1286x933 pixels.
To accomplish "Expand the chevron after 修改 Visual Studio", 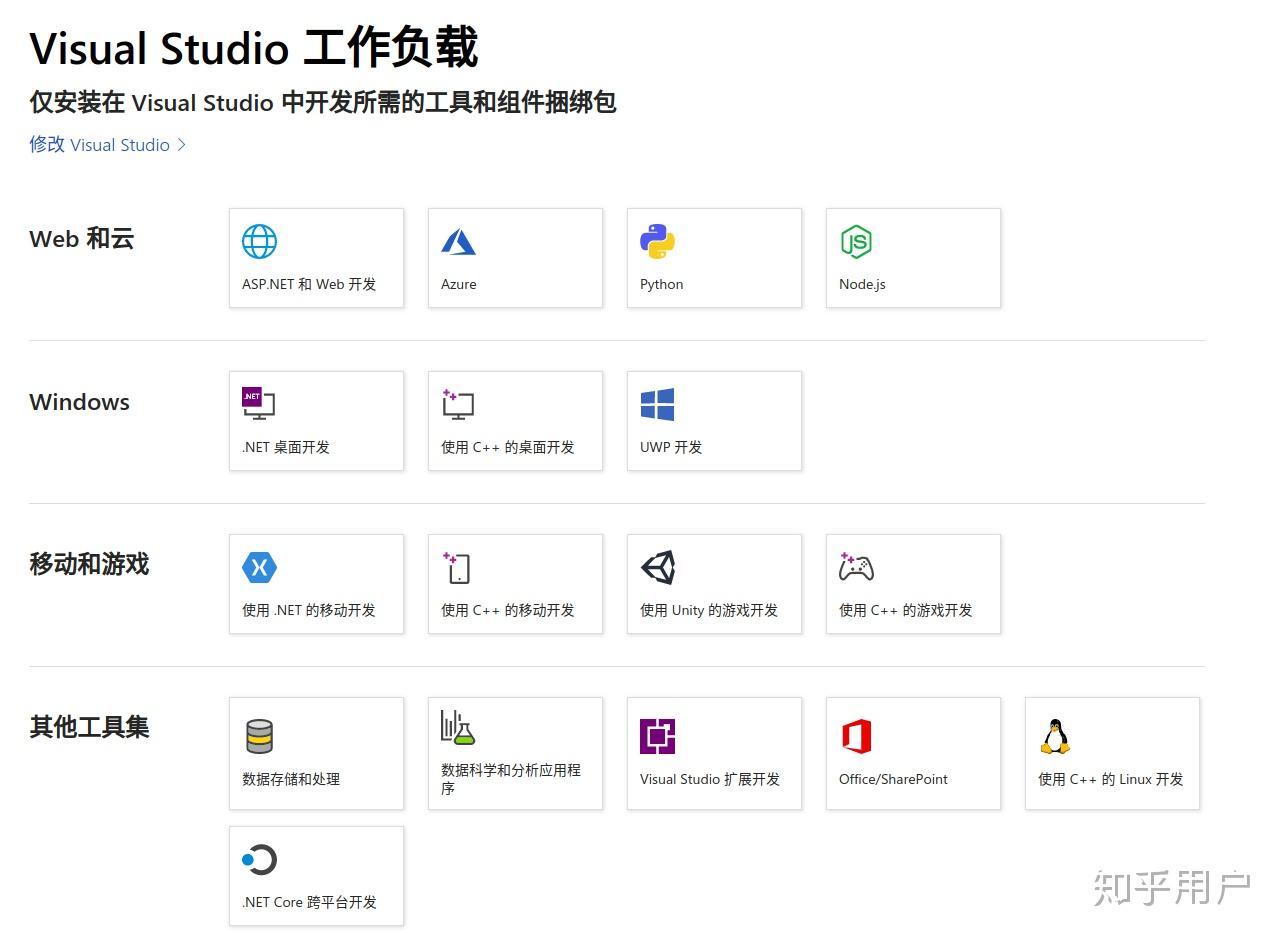I will click(182, 145).
